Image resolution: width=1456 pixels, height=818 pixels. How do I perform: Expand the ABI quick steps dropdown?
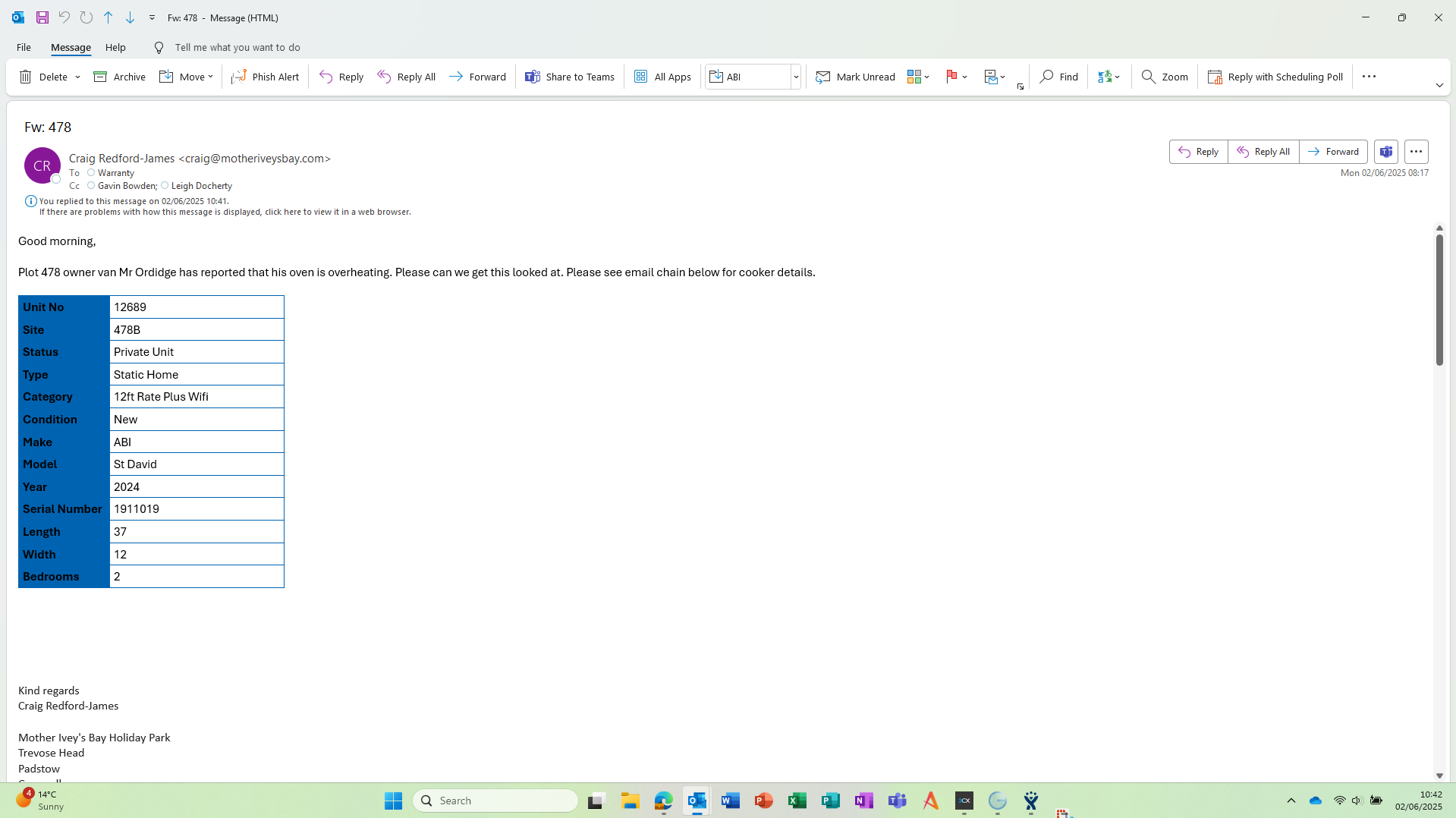pyautogui.click(x=796, y=77)
